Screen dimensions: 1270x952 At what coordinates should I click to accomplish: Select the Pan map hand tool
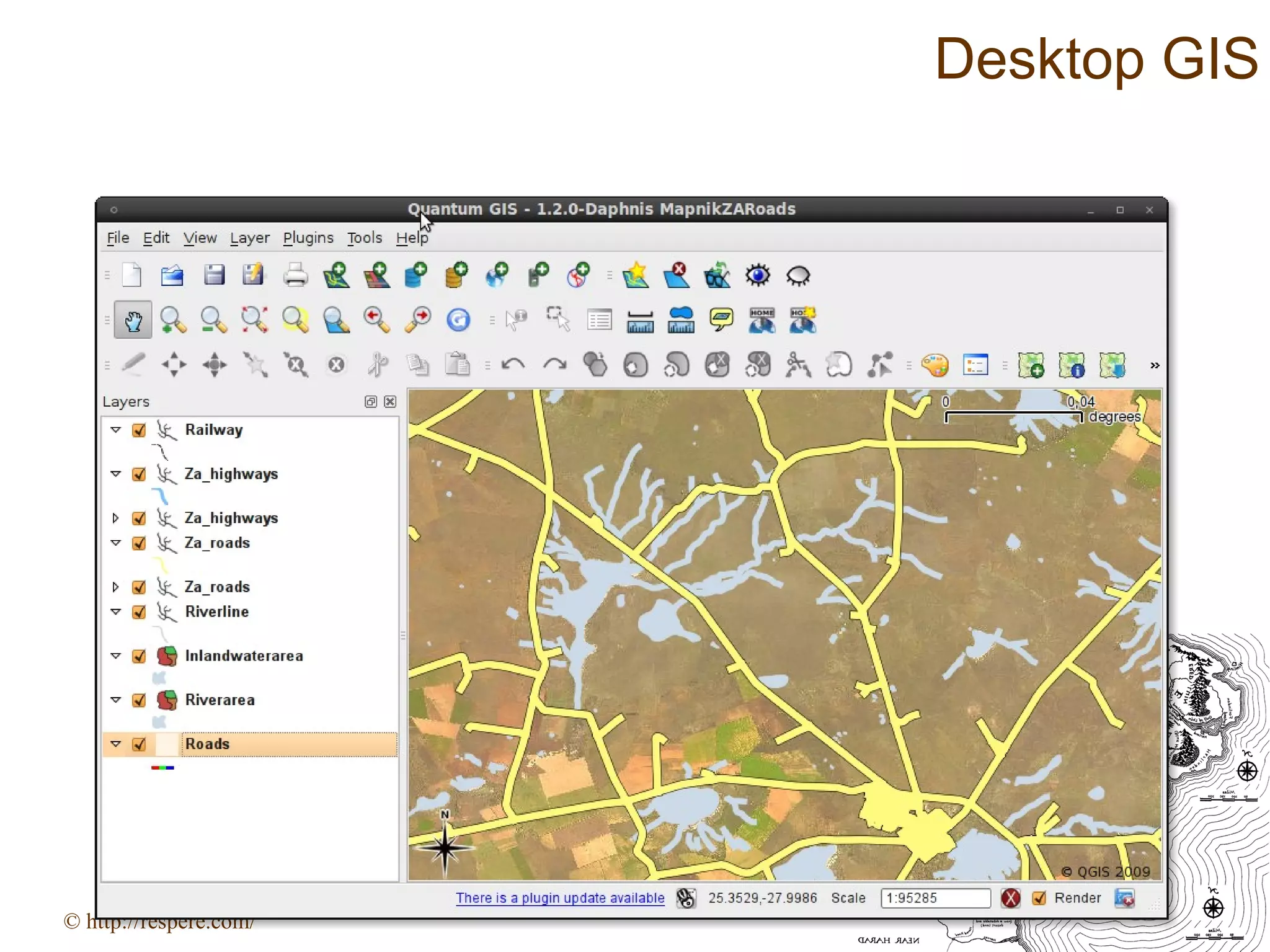coord(133,321)
